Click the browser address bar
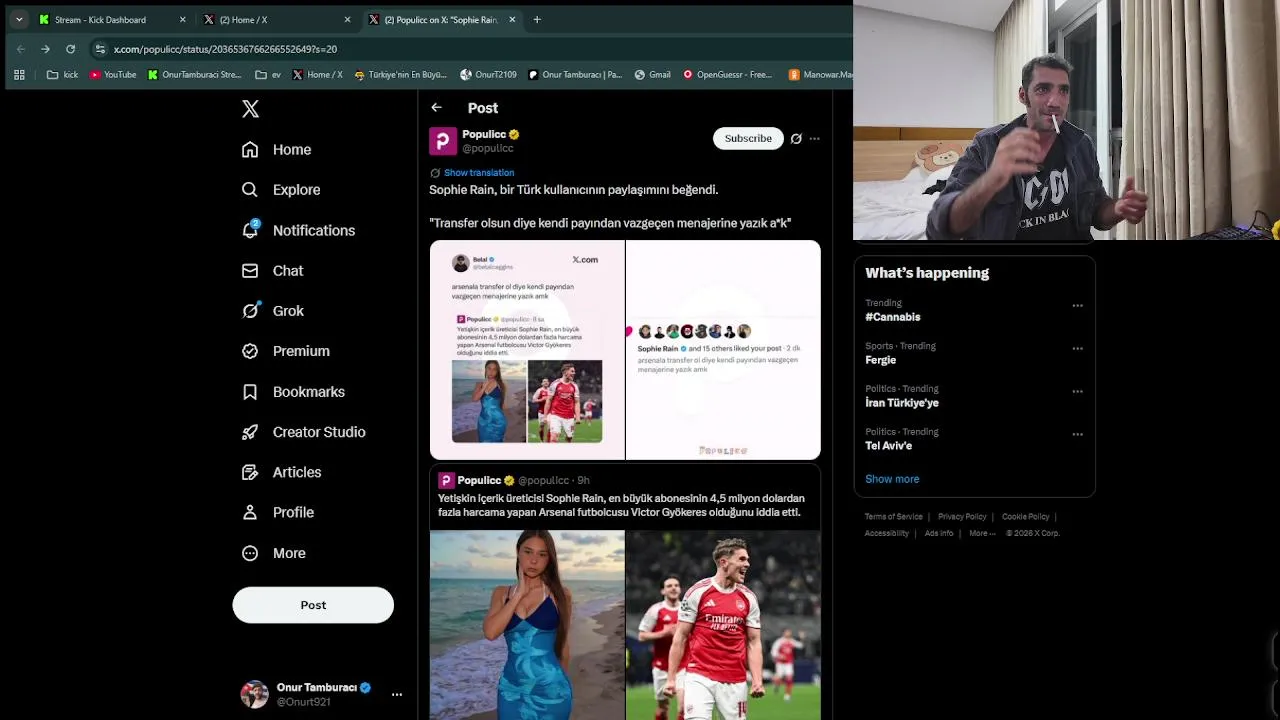 470,48
